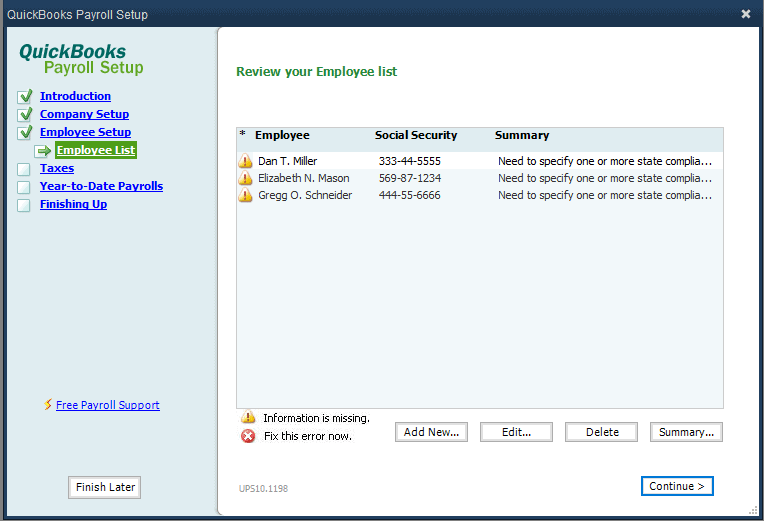Click Add New... to add an employee
Image resolution: width=764 pixels, height=521 pixels.
point(431,432)
